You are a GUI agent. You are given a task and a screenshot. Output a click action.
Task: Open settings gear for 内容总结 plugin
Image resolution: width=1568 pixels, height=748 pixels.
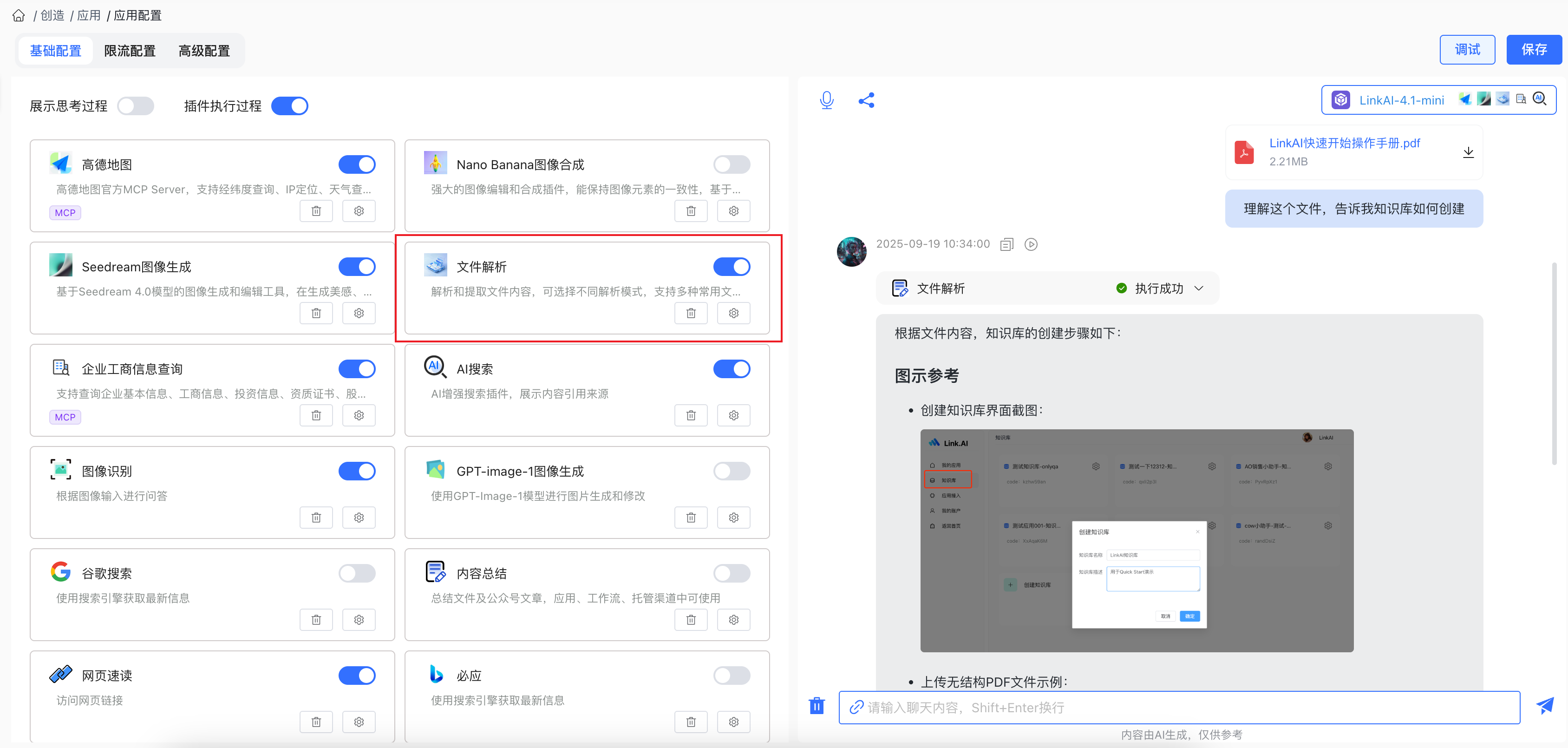(733, 620)
